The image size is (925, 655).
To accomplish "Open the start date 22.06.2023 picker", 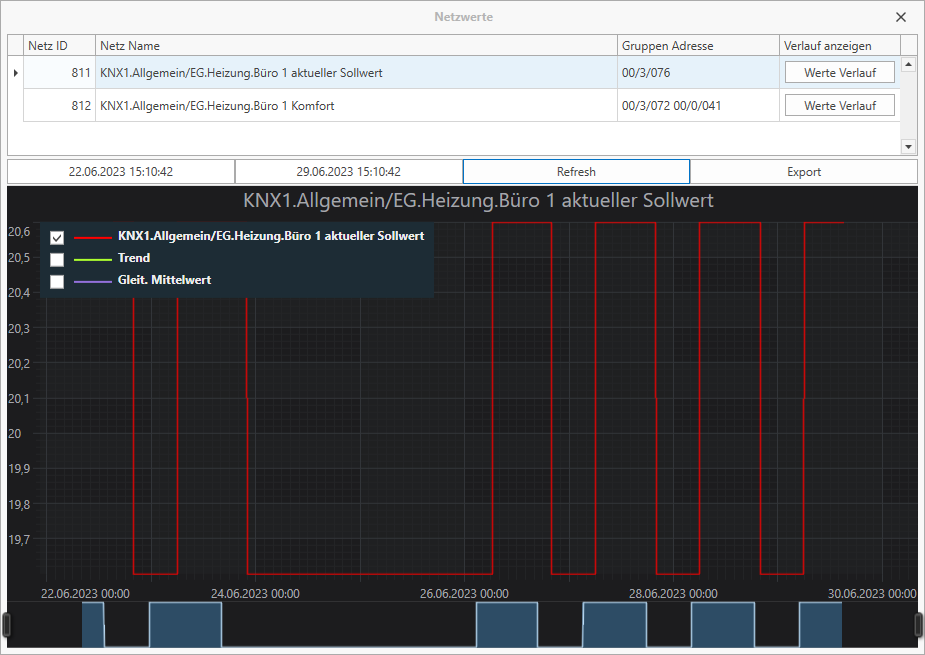I will [121, 172].
